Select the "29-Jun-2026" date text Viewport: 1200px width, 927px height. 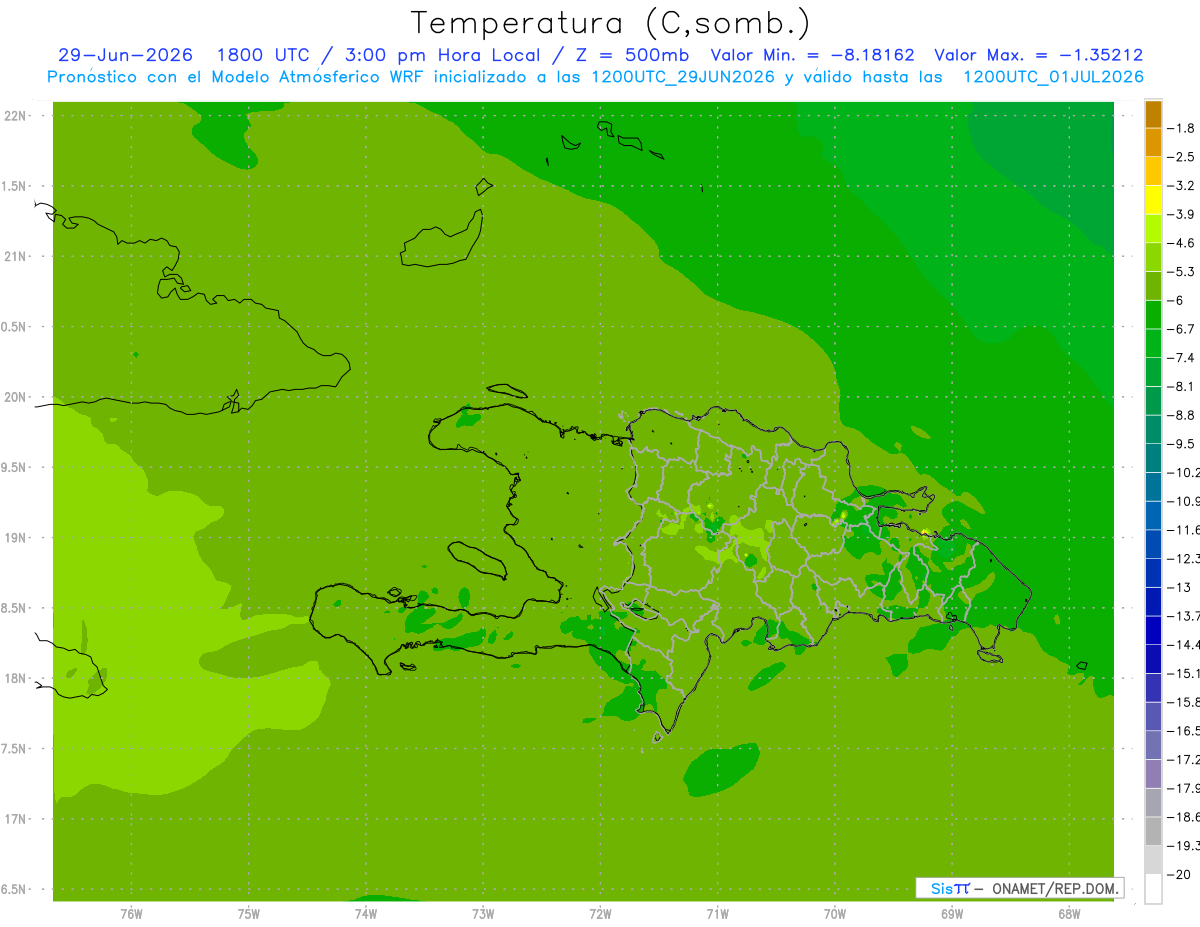pyautogui.click(x=125, y=55)
